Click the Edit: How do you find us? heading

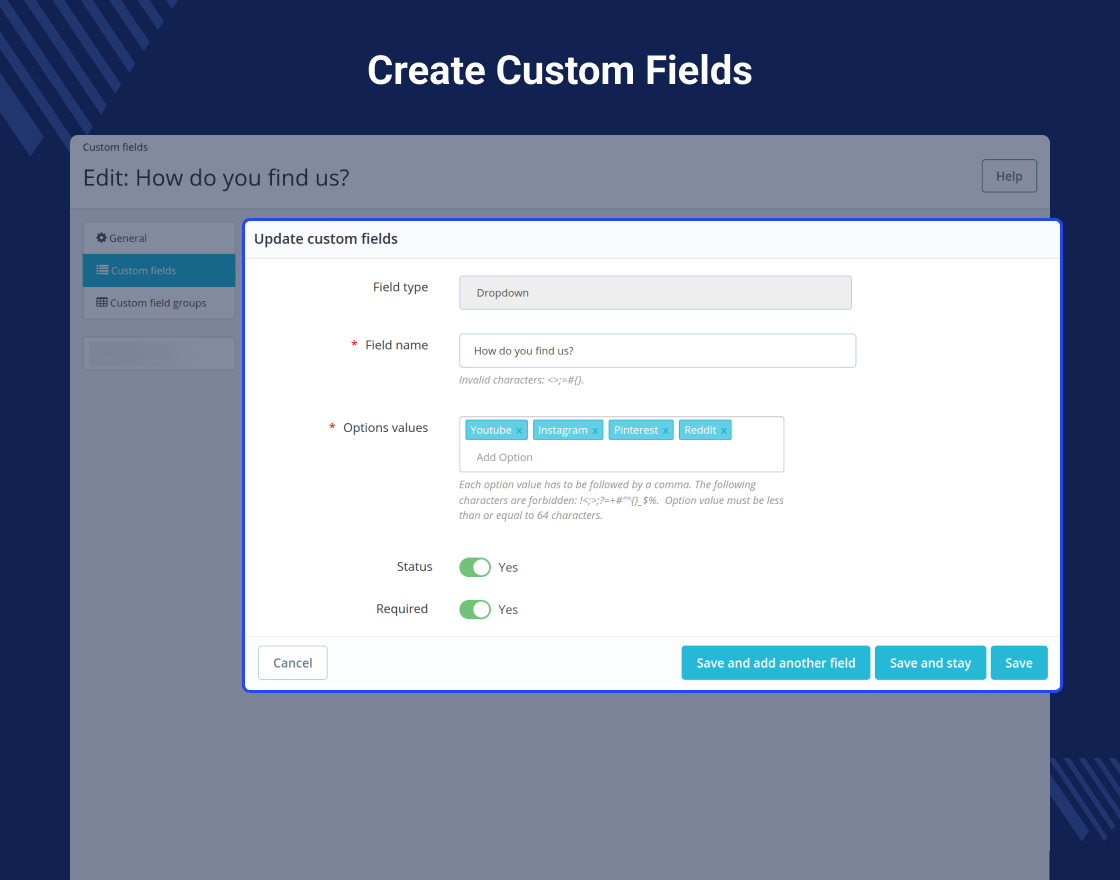(216, 177)
